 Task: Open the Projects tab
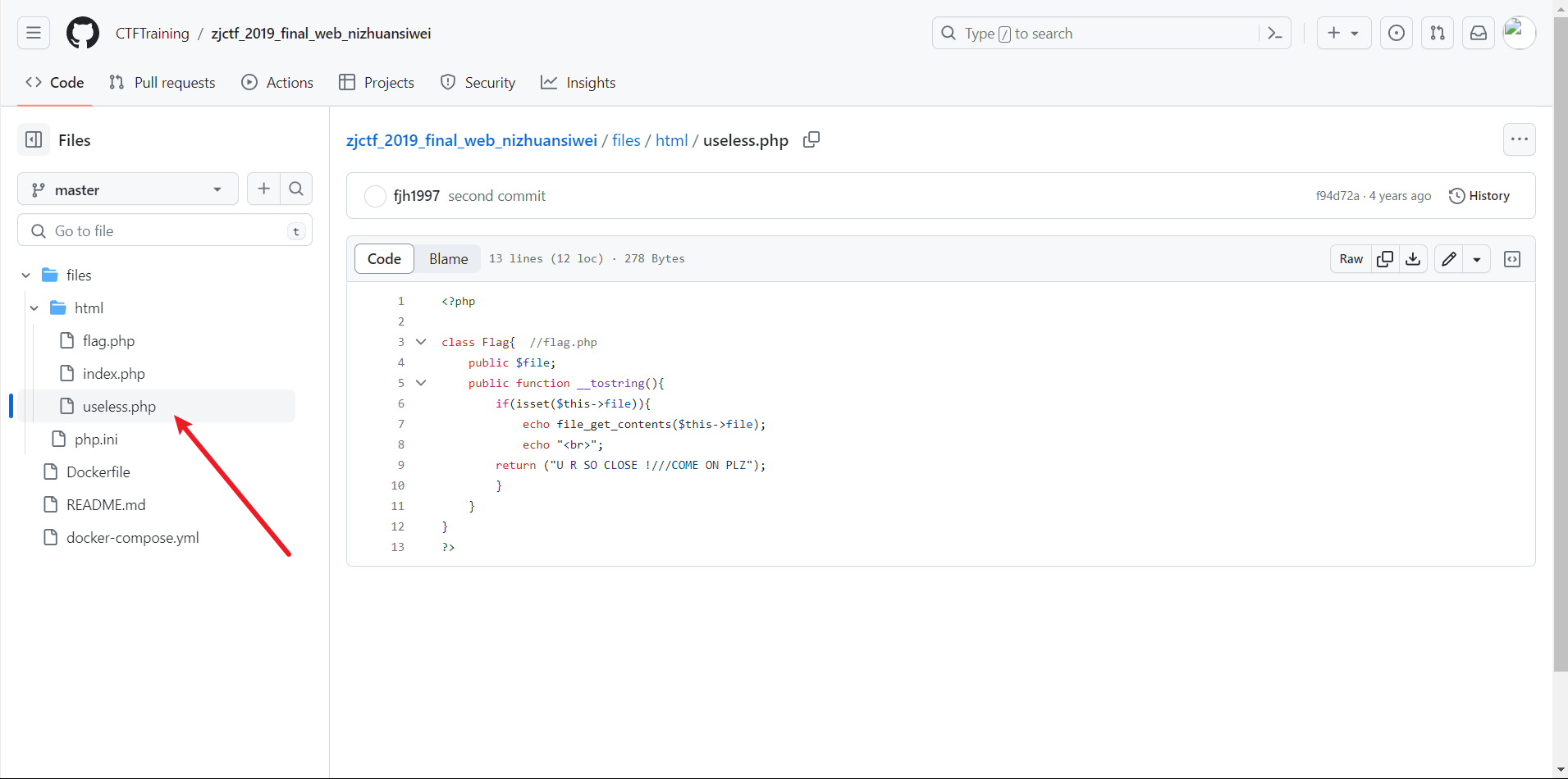377,82
